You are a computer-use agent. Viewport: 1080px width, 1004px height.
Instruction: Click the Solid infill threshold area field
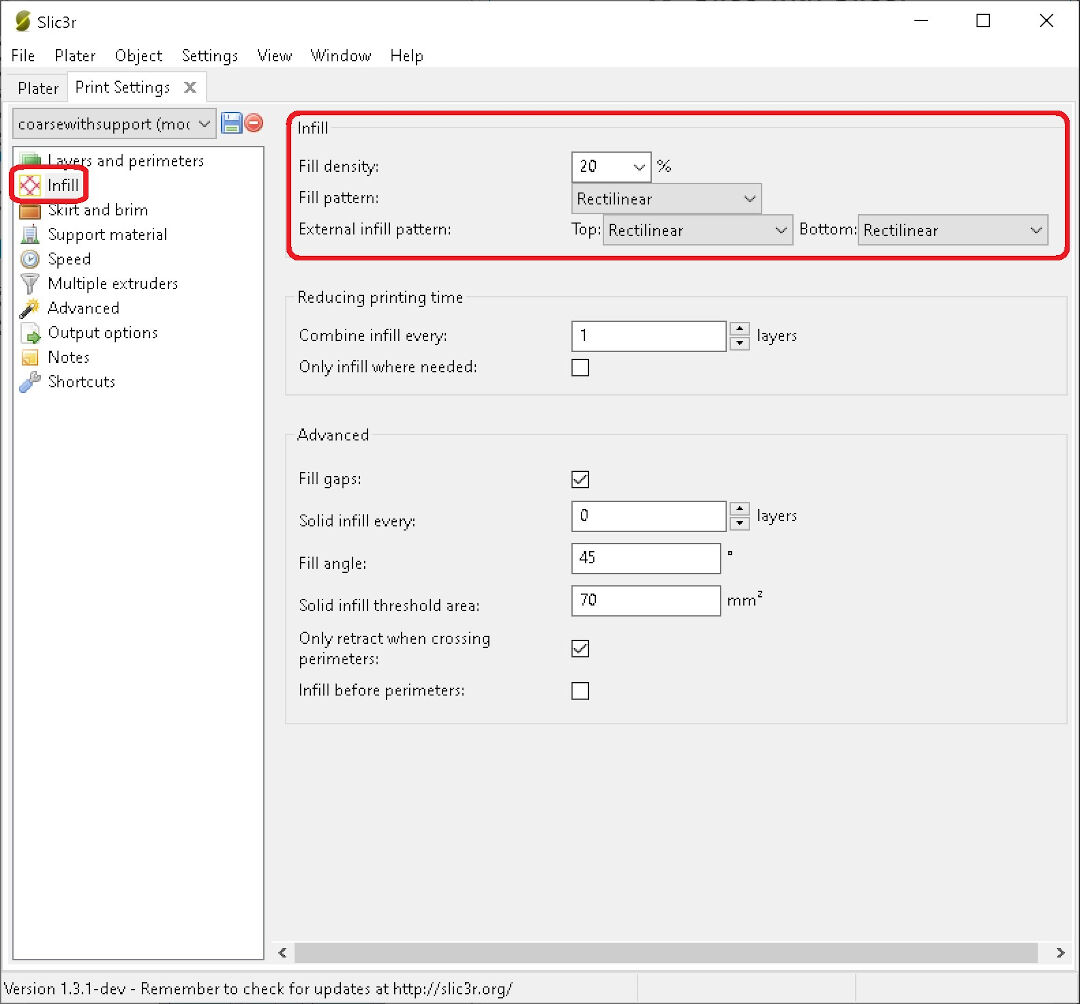pos(646,600)
